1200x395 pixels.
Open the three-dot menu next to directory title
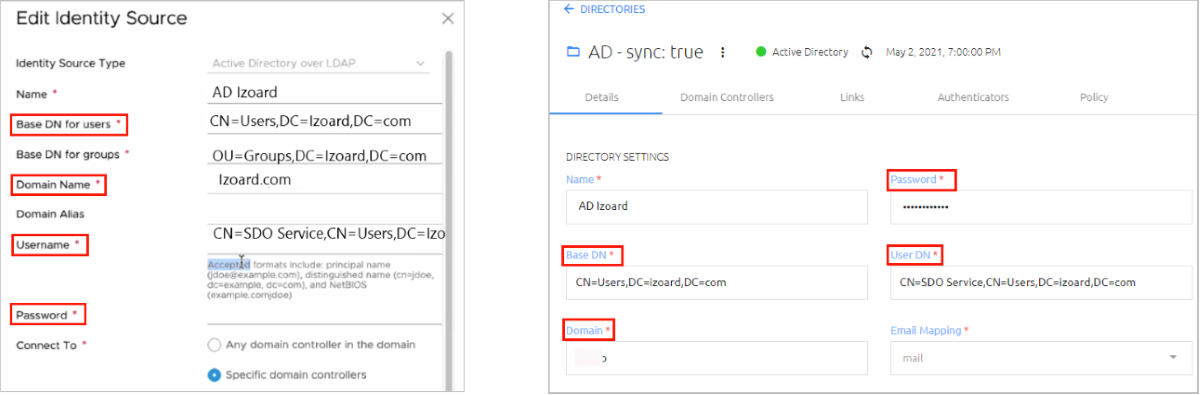coord(723,52)
